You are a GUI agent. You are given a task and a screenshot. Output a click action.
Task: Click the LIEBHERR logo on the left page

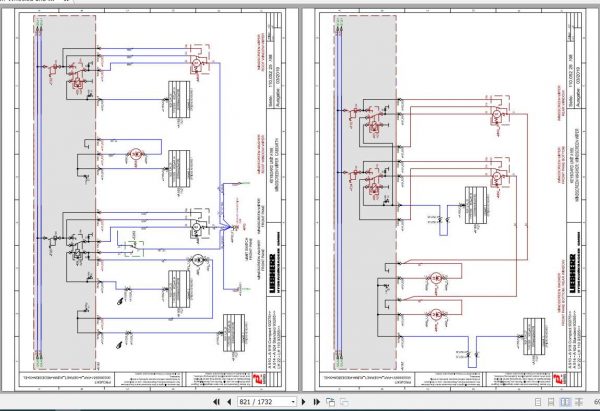tap(274, 274)
